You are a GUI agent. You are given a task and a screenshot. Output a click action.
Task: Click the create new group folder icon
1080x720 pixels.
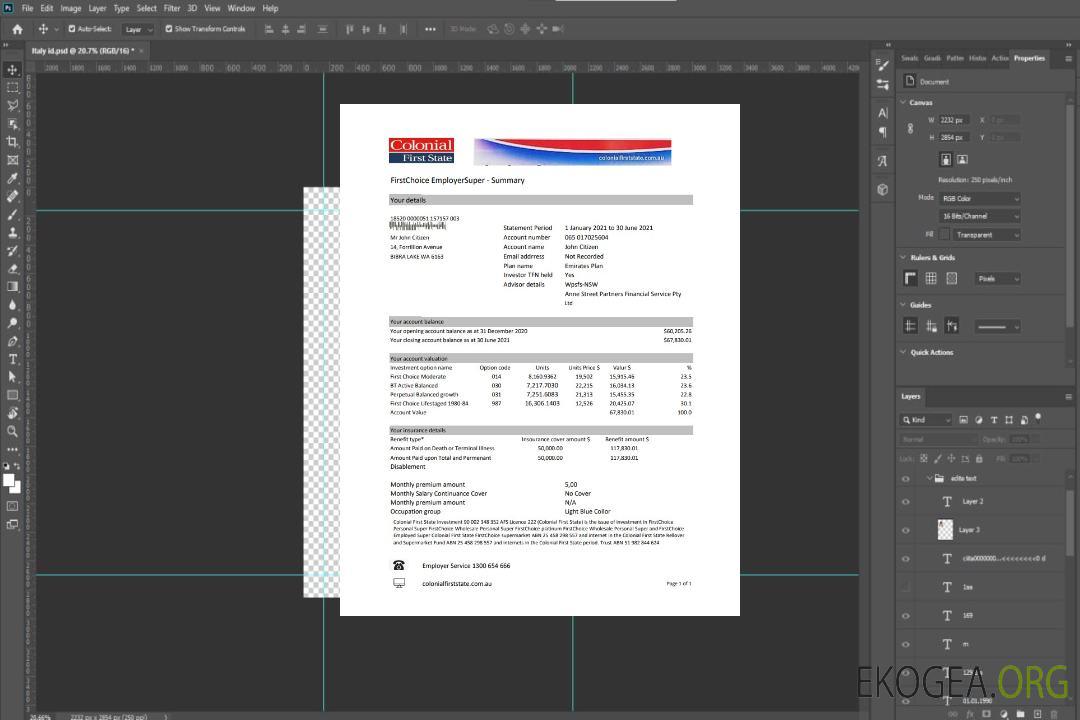click(1020, 714)
